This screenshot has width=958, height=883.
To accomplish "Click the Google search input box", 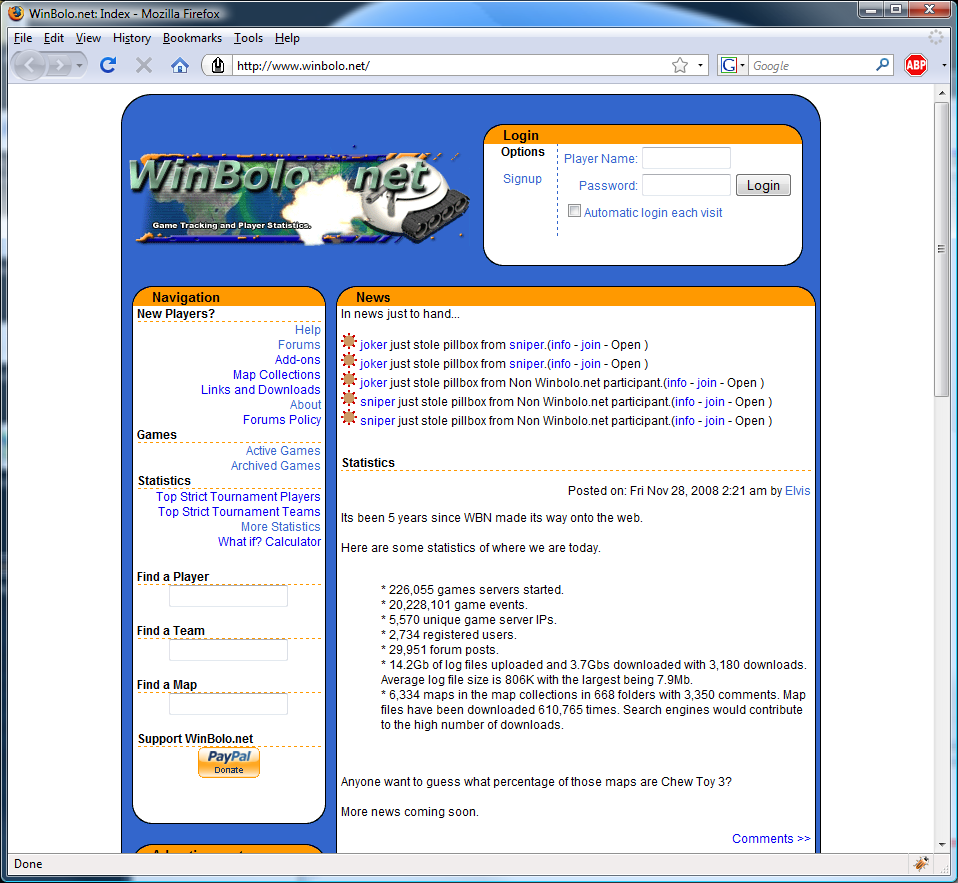I will (x=811, y=65).
